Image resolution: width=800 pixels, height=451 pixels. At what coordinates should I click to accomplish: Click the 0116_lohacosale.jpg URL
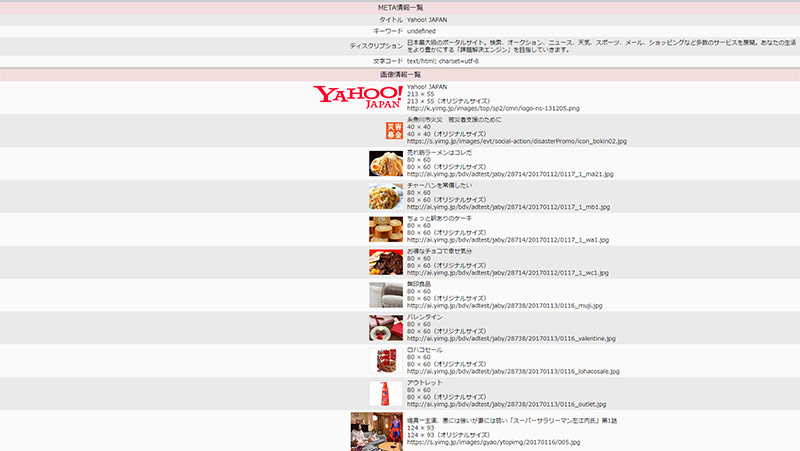(x=513, y=371)
